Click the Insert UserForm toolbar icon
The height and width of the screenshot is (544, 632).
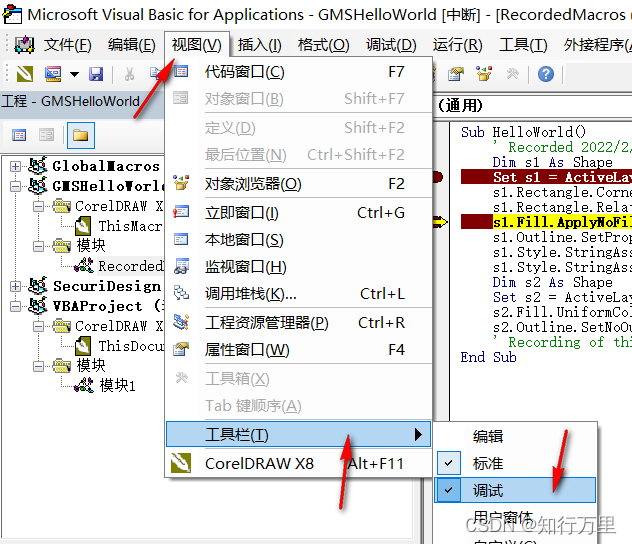point(53,74)
